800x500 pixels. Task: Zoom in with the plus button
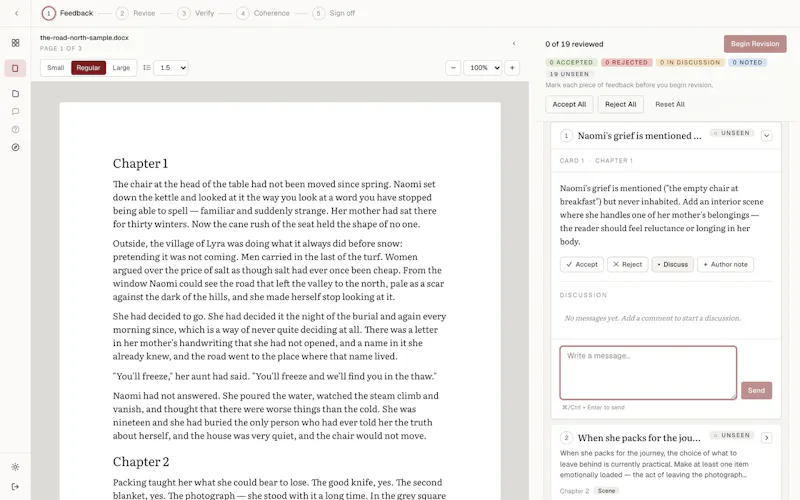[x=512, y=67]
